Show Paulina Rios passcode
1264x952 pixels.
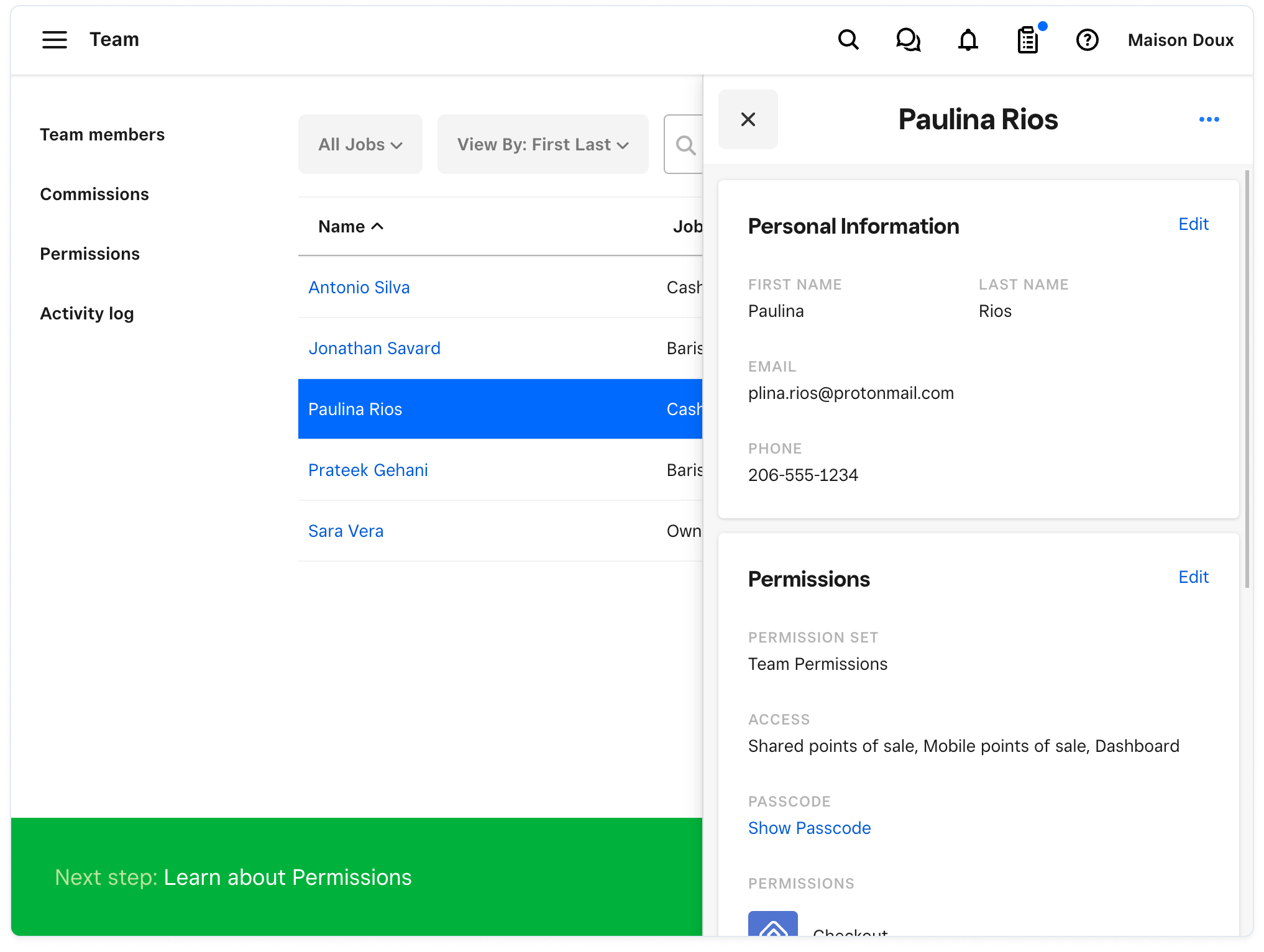810,828
